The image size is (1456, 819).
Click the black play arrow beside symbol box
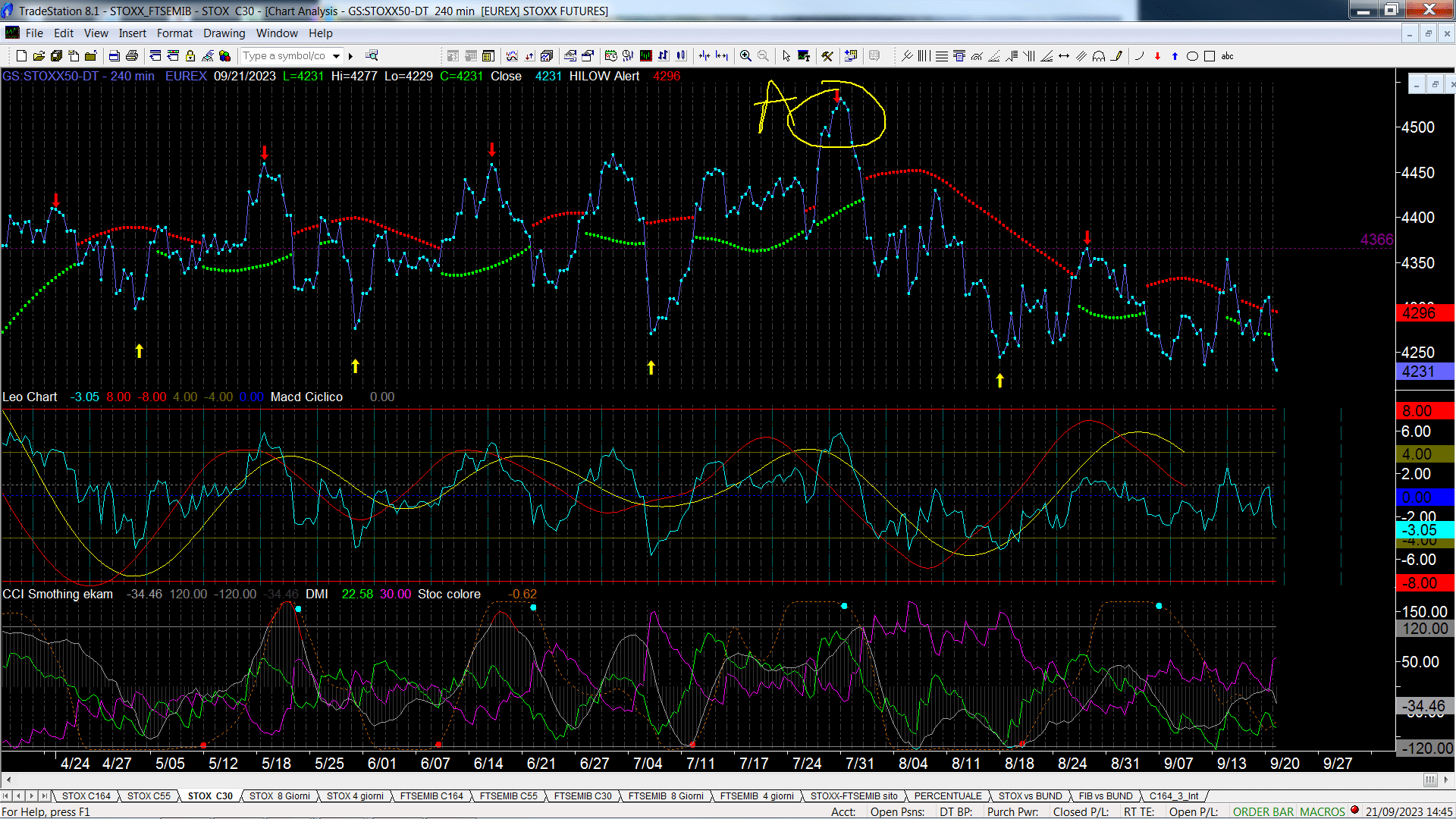pyautogui.click(x=350, y=56)
